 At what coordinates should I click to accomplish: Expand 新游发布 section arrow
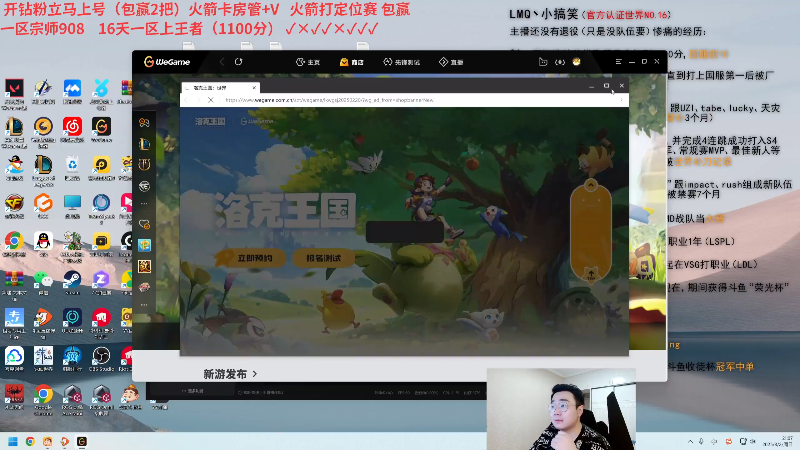pyautogui.click(x=255, y=374)
